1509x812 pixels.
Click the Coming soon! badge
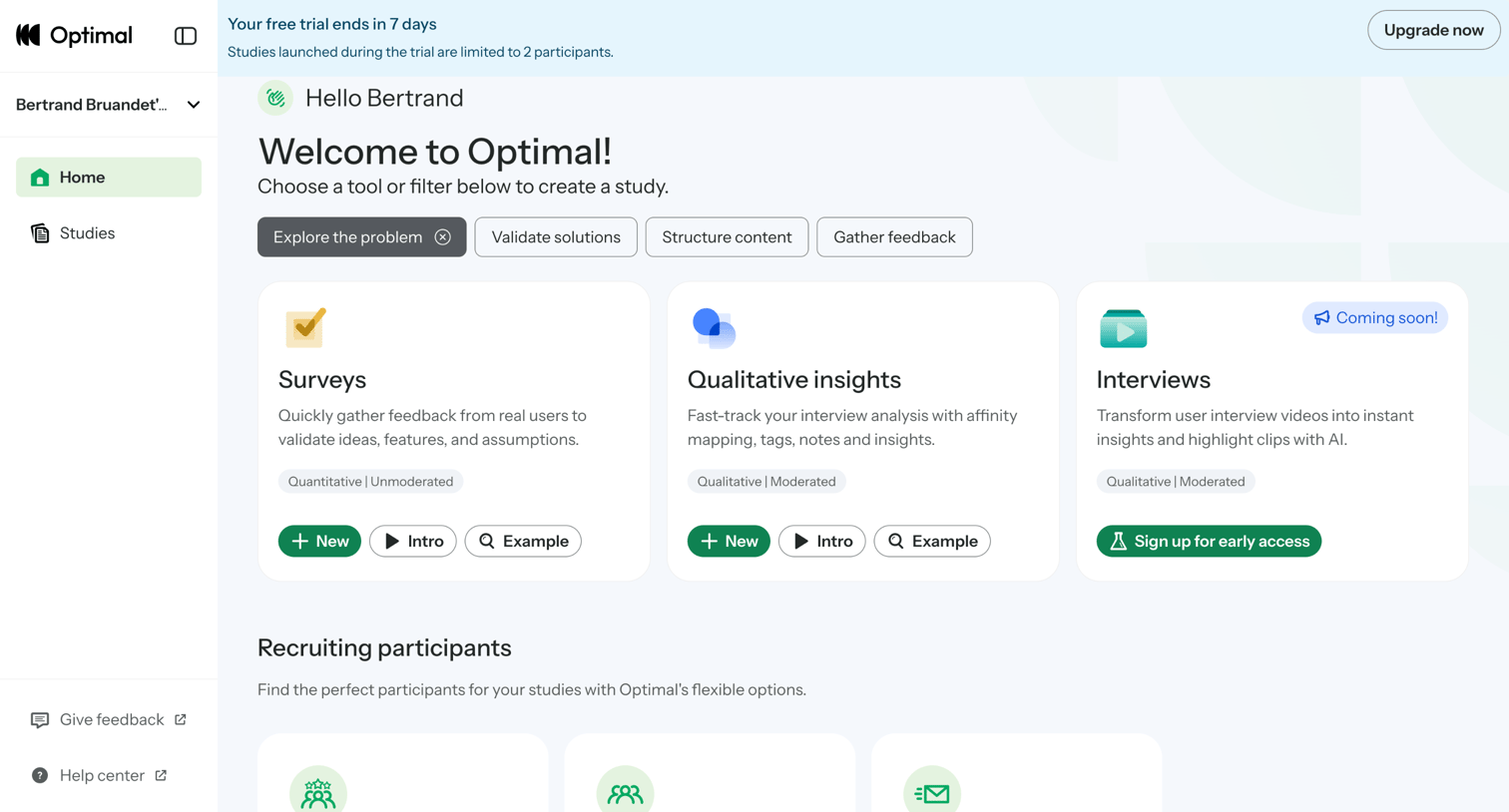[1375, 317]
